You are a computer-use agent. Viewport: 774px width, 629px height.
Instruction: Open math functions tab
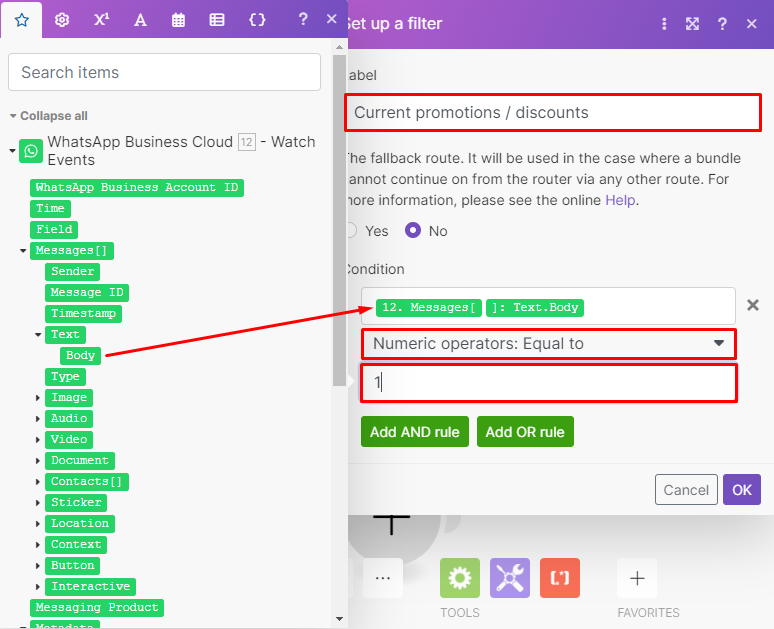coord(101,20)
